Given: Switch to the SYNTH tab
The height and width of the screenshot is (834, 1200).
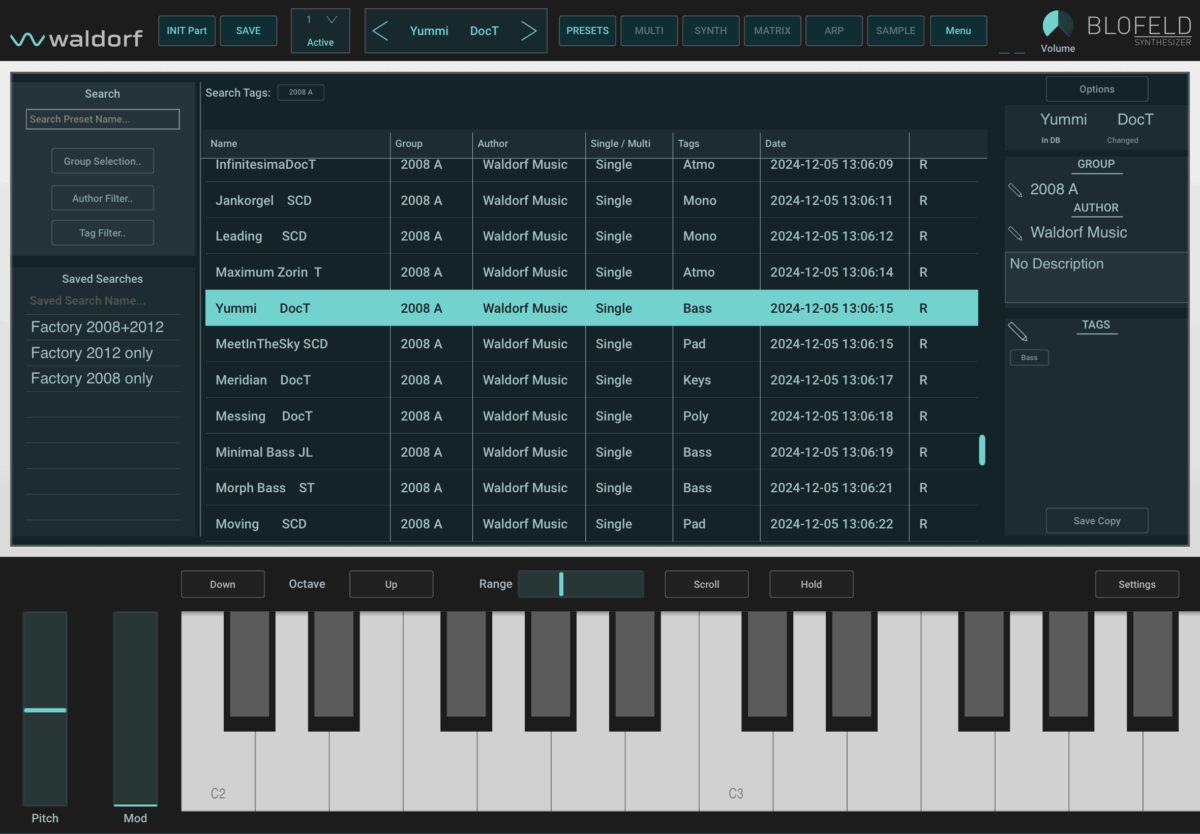Looking at the screenshot, I should (x=710, y=30).
